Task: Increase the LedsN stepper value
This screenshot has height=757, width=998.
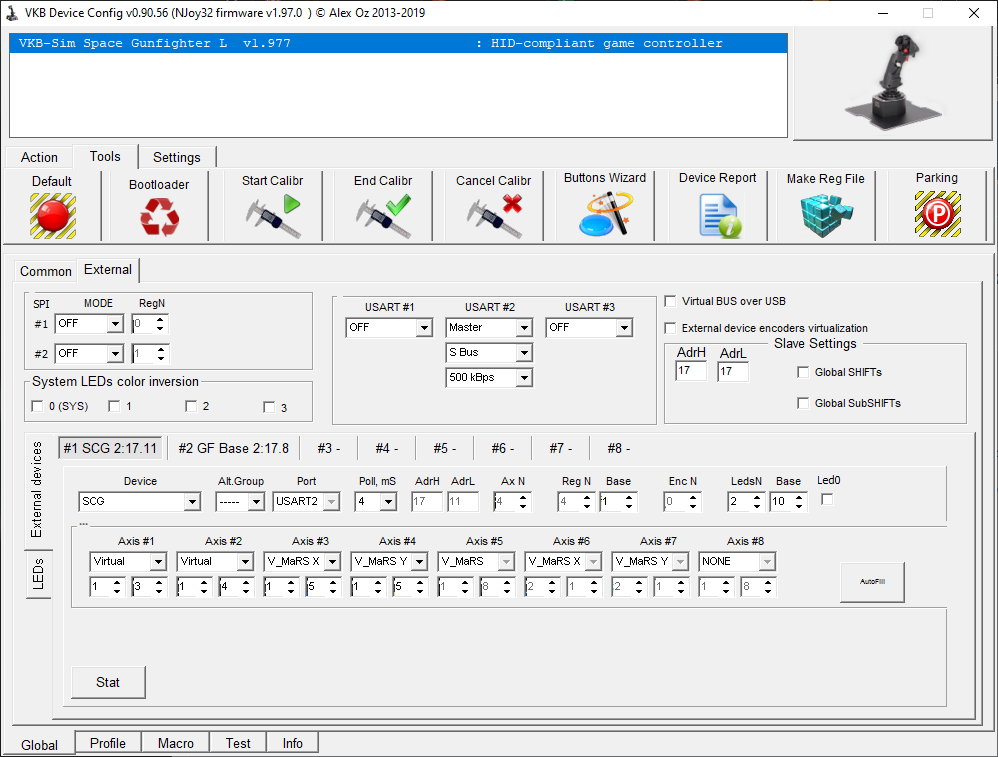Action: 757,497
